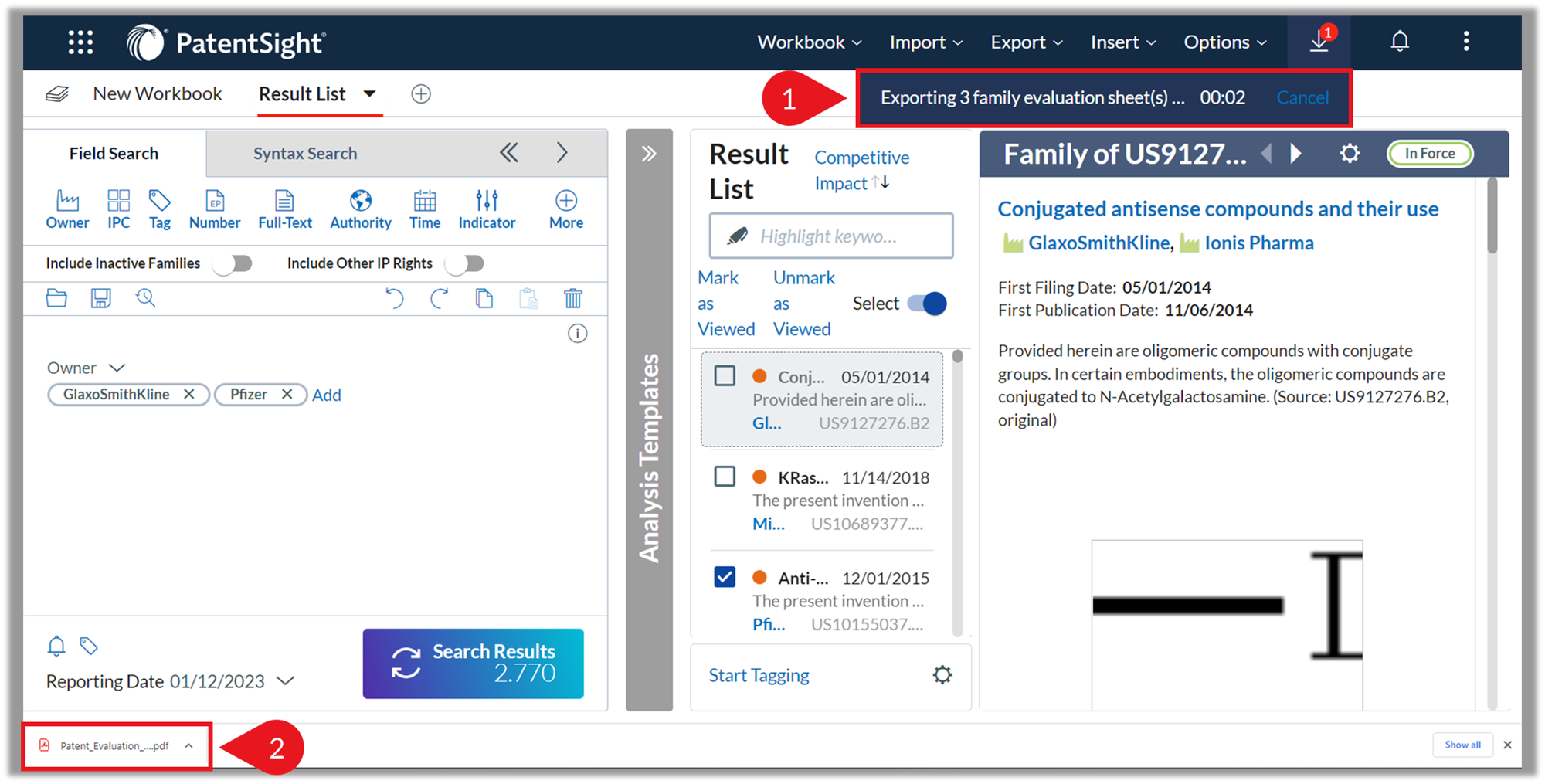
Task: Delete the search with trash icon
Action: point(573,298)
